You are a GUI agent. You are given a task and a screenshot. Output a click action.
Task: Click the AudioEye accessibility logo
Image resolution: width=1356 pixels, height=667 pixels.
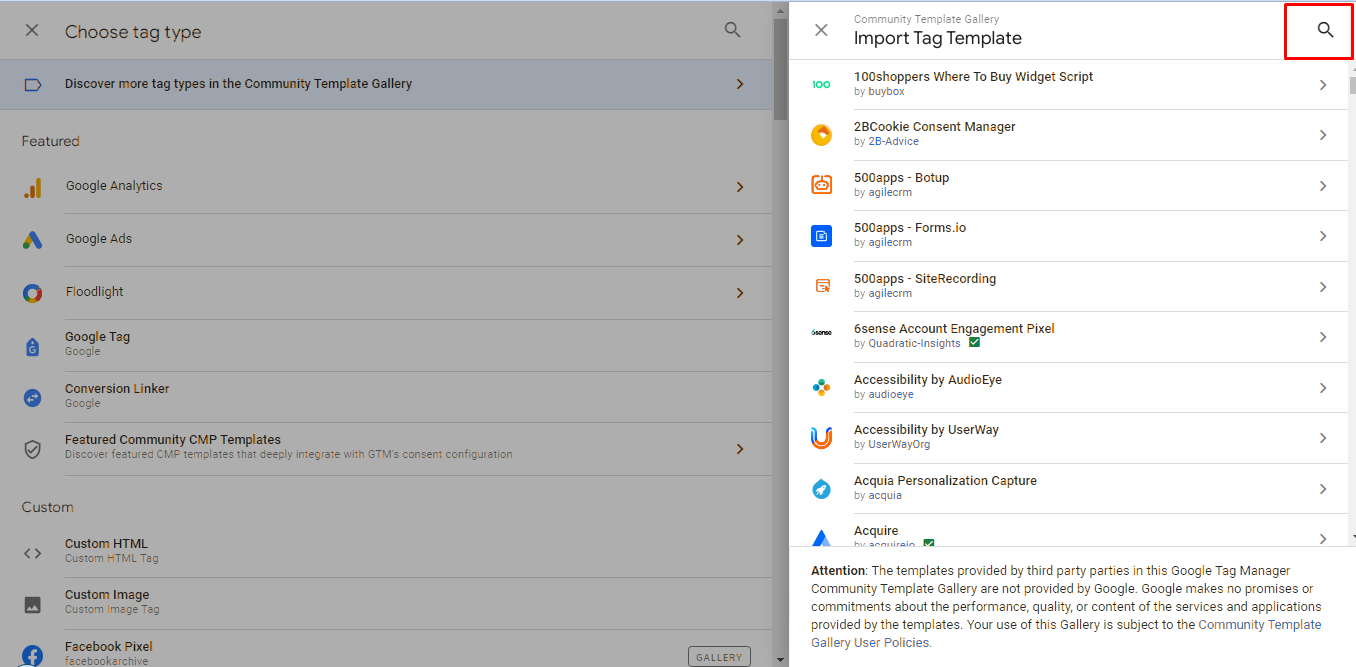[x=821, y=387]
